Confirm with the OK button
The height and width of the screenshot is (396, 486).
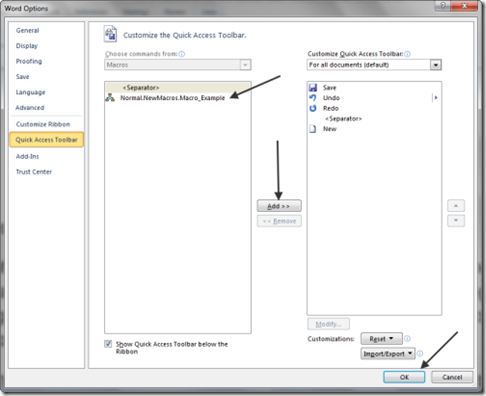point(404,377)
